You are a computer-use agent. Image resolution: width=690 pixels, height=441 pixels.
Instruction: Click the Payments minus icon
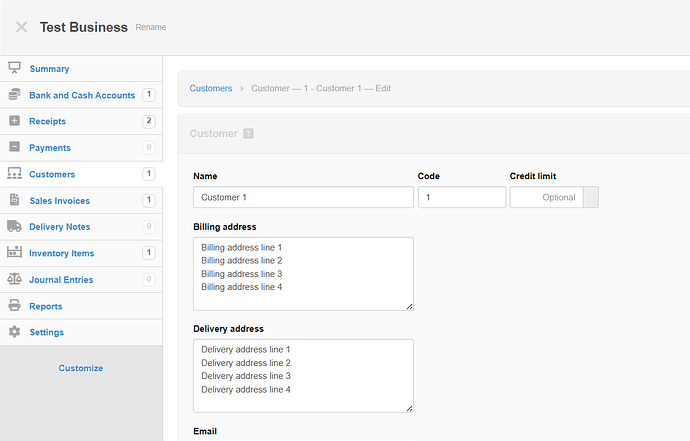[x=14, y=148]
